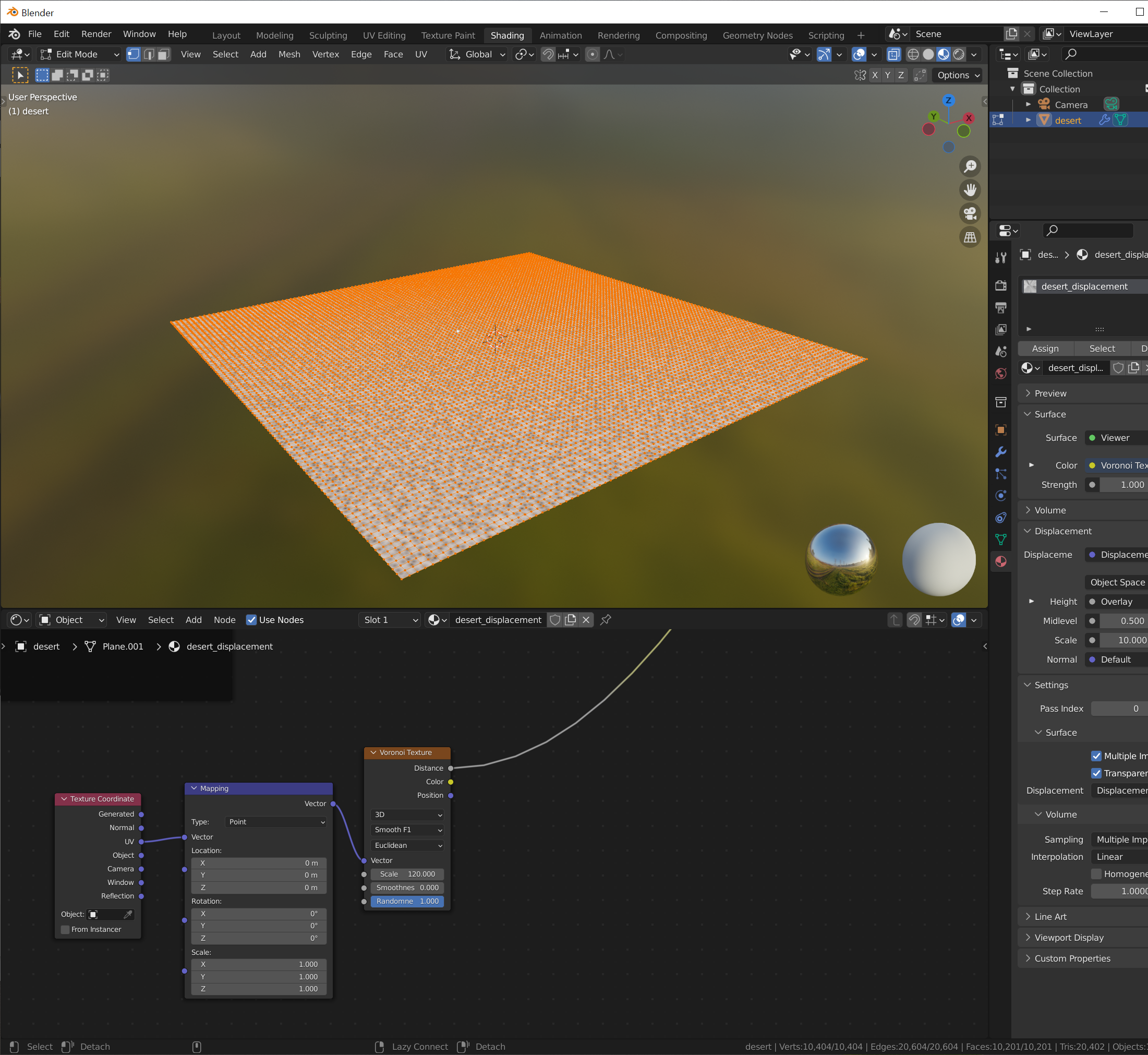This screenshot has width=1148, height=1055.
Task: Switch to the Geometry Nodes workspace tab
Action: (x=757, y=35)
